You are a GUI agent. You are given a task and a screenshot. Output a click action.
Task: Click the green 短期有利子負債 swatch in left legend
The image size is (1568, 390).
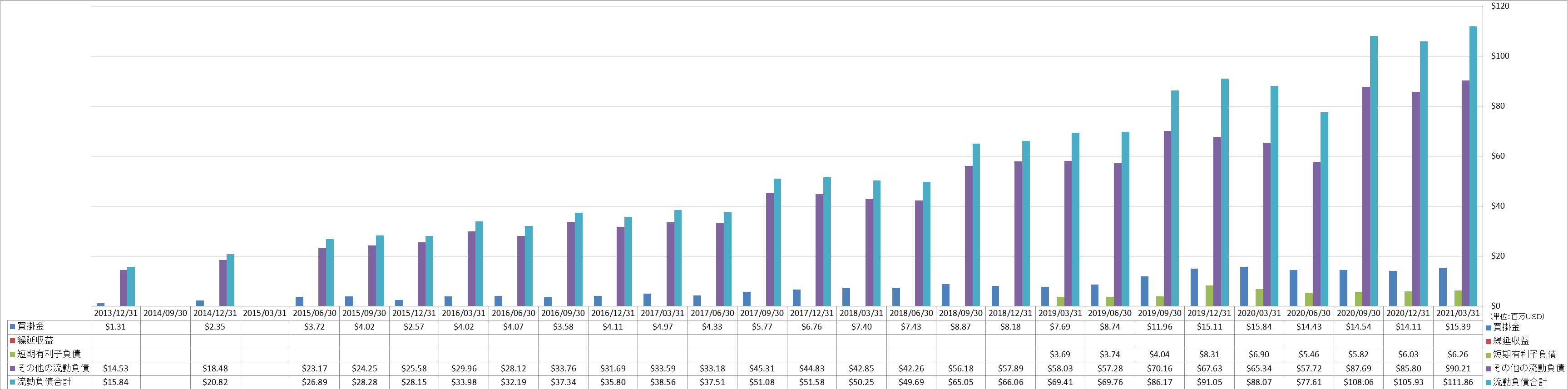coord(12,354)
